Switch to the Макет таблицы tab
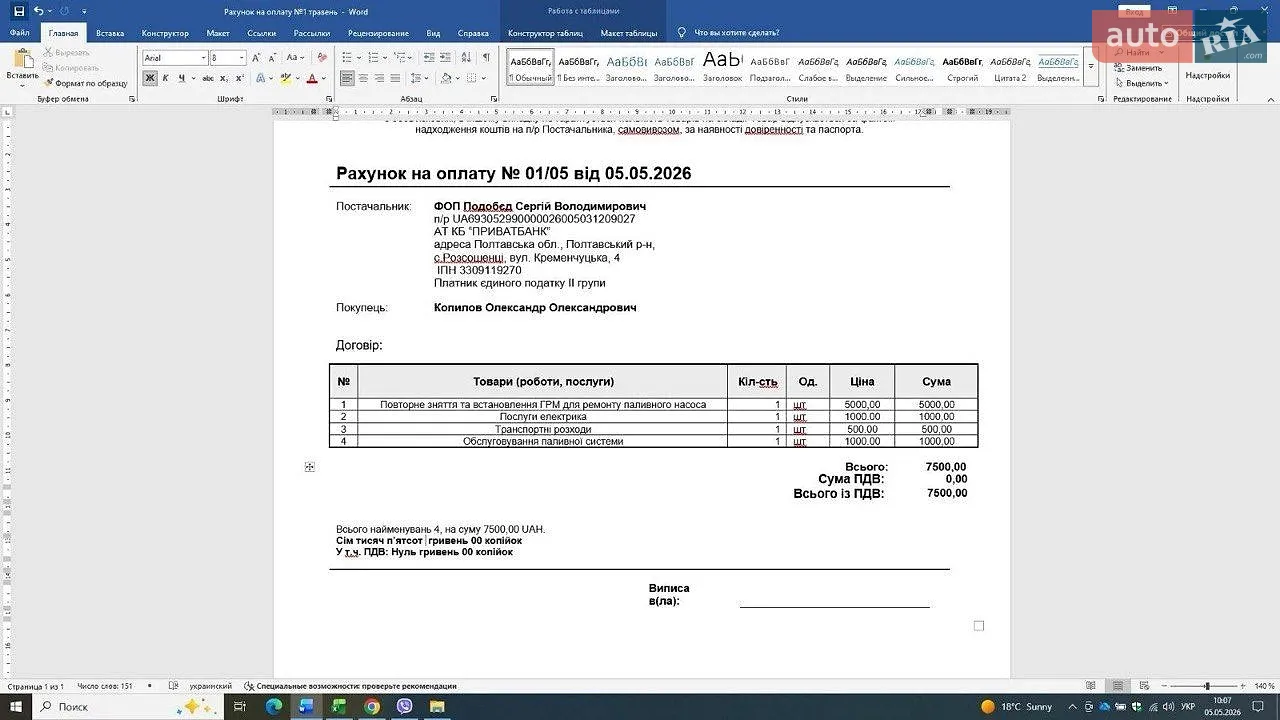This screenshot has height=720, width=1280. (629, 33)
